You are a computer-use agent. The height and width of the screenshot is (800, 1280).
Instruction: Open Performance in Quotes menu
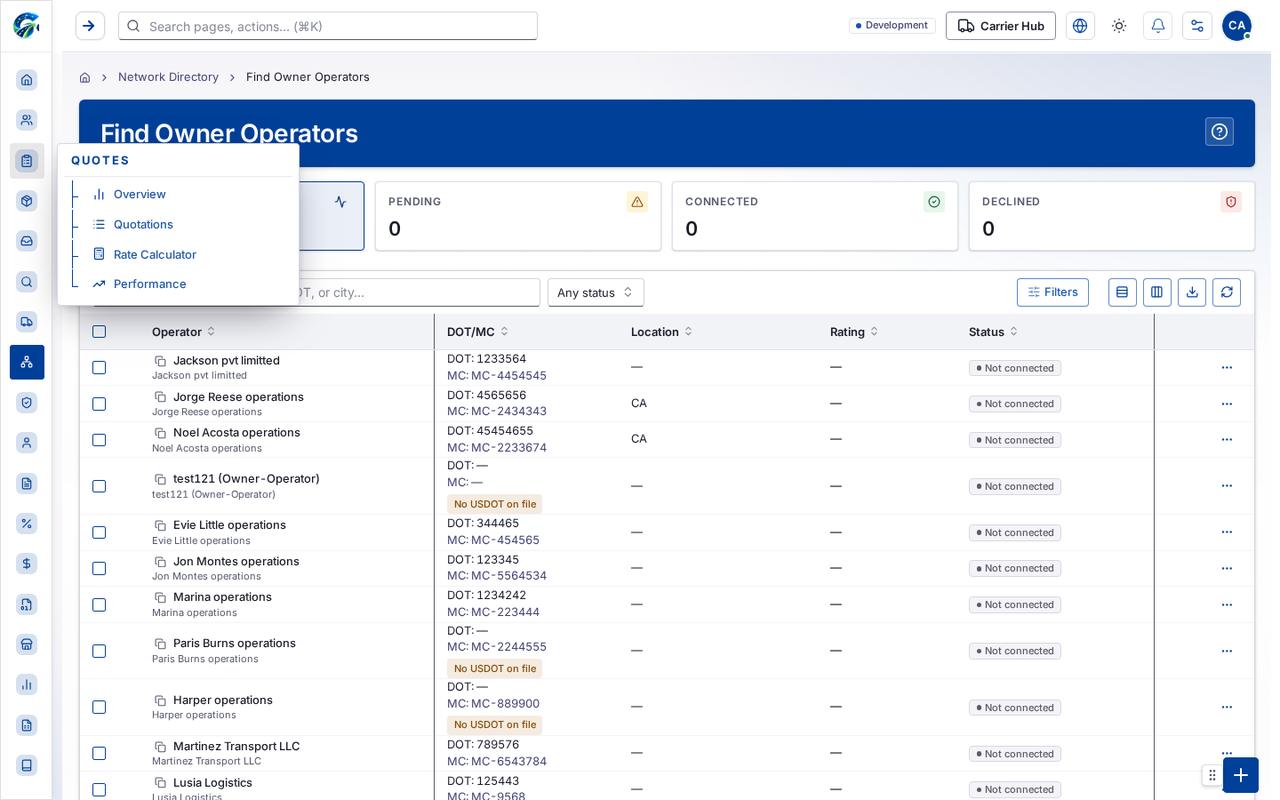150,284
